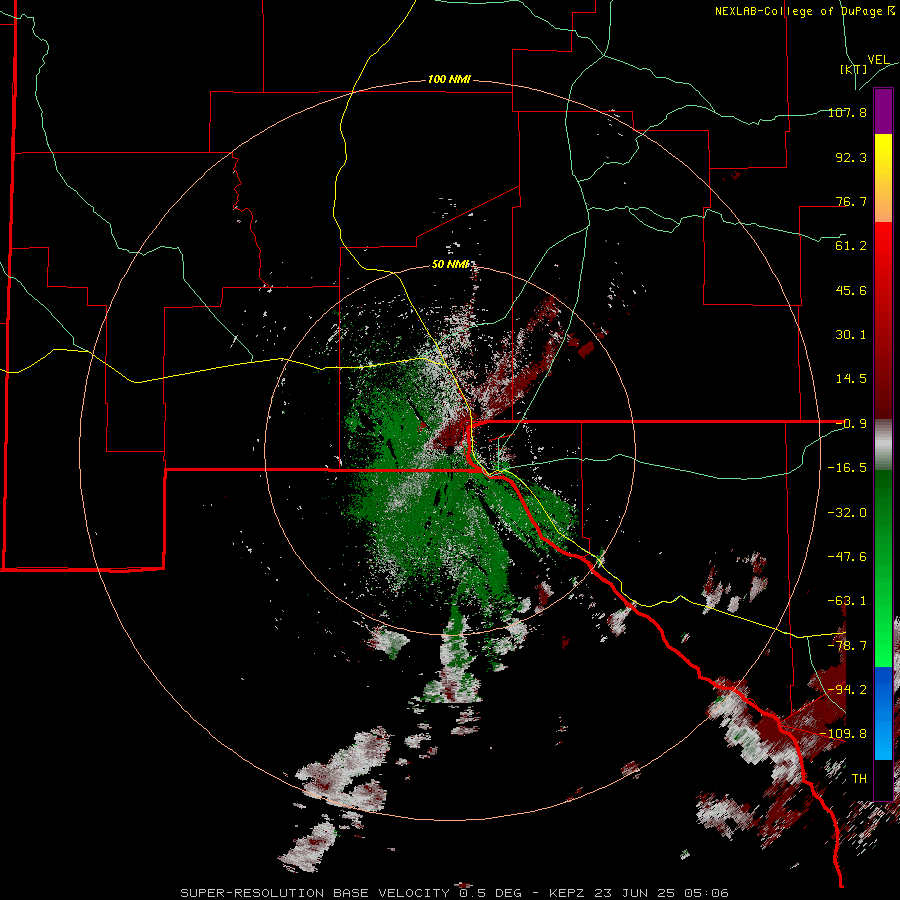Click the 107.8 scale value
Viewport: 900px width, 900px height.
(x=847, y=112)
